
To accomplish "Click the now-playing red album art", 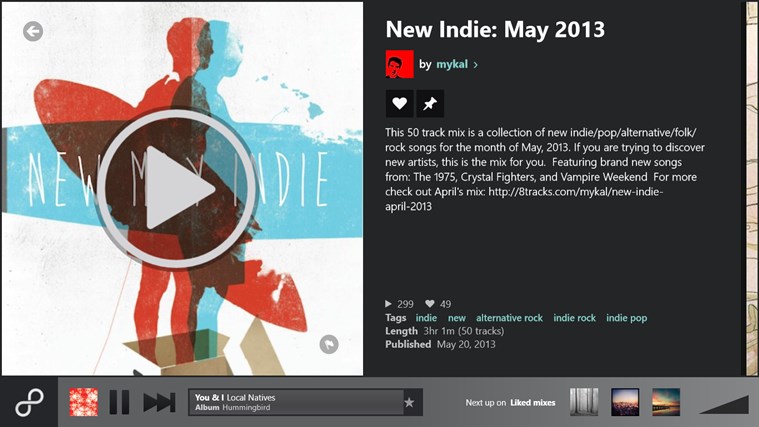I will coord(83,402).
